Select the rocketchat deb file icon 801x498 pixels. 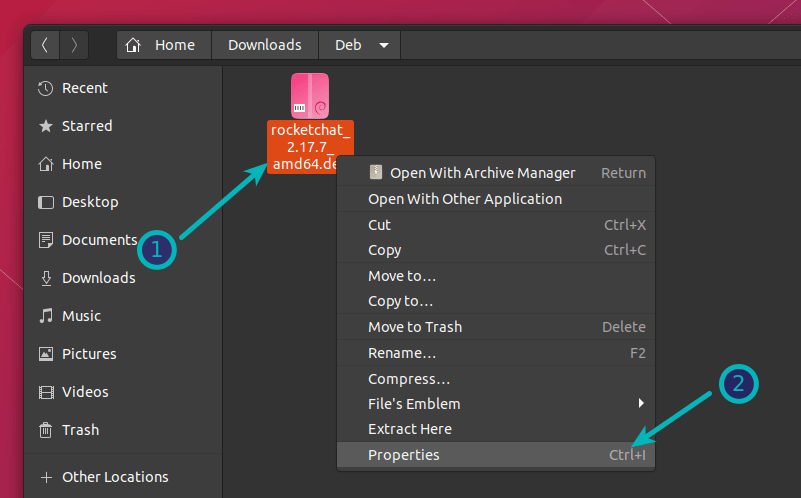click(309, 96)
